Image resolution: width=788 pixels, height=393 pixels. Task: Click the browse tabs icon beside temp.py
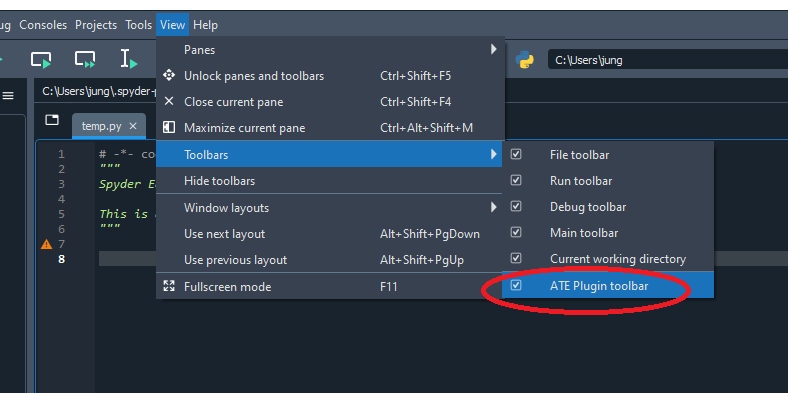pyautogui.click(x=52, y=120)
